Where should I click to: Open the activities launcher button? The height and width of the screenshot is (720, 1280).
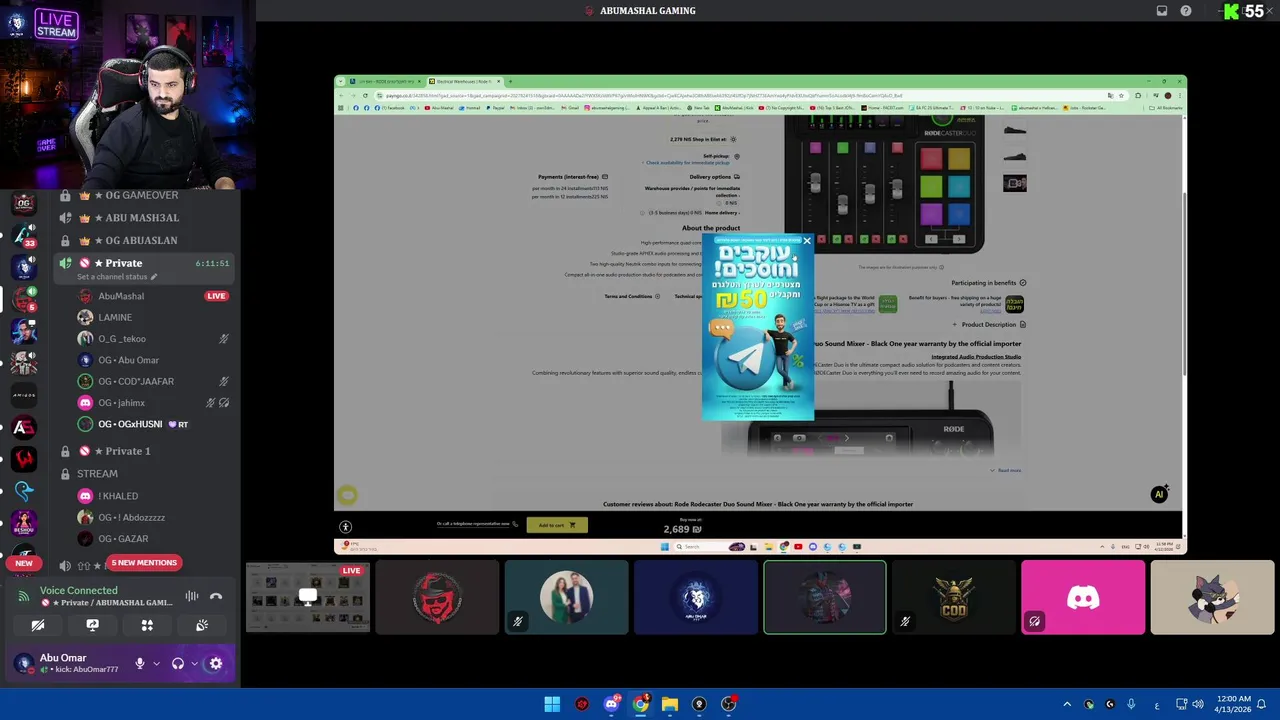point(147,625)
